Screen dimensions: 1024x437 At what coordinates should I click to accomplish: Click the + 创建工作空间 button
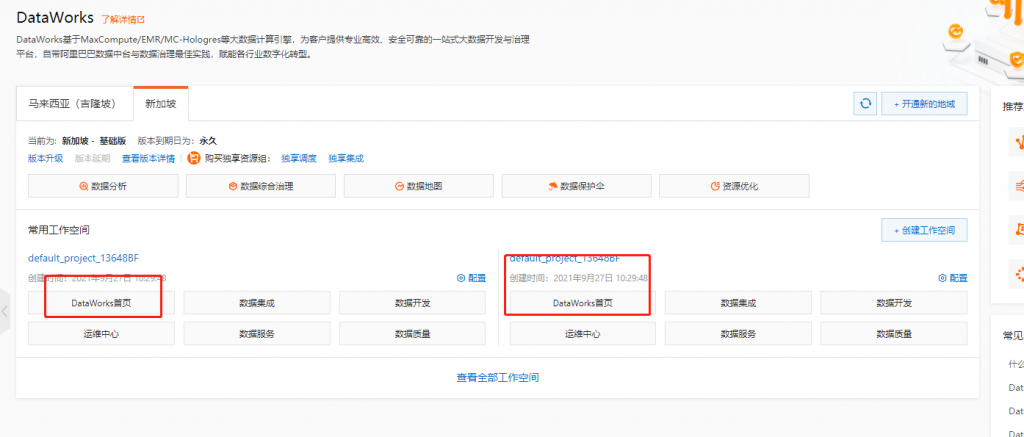point(924,230)
